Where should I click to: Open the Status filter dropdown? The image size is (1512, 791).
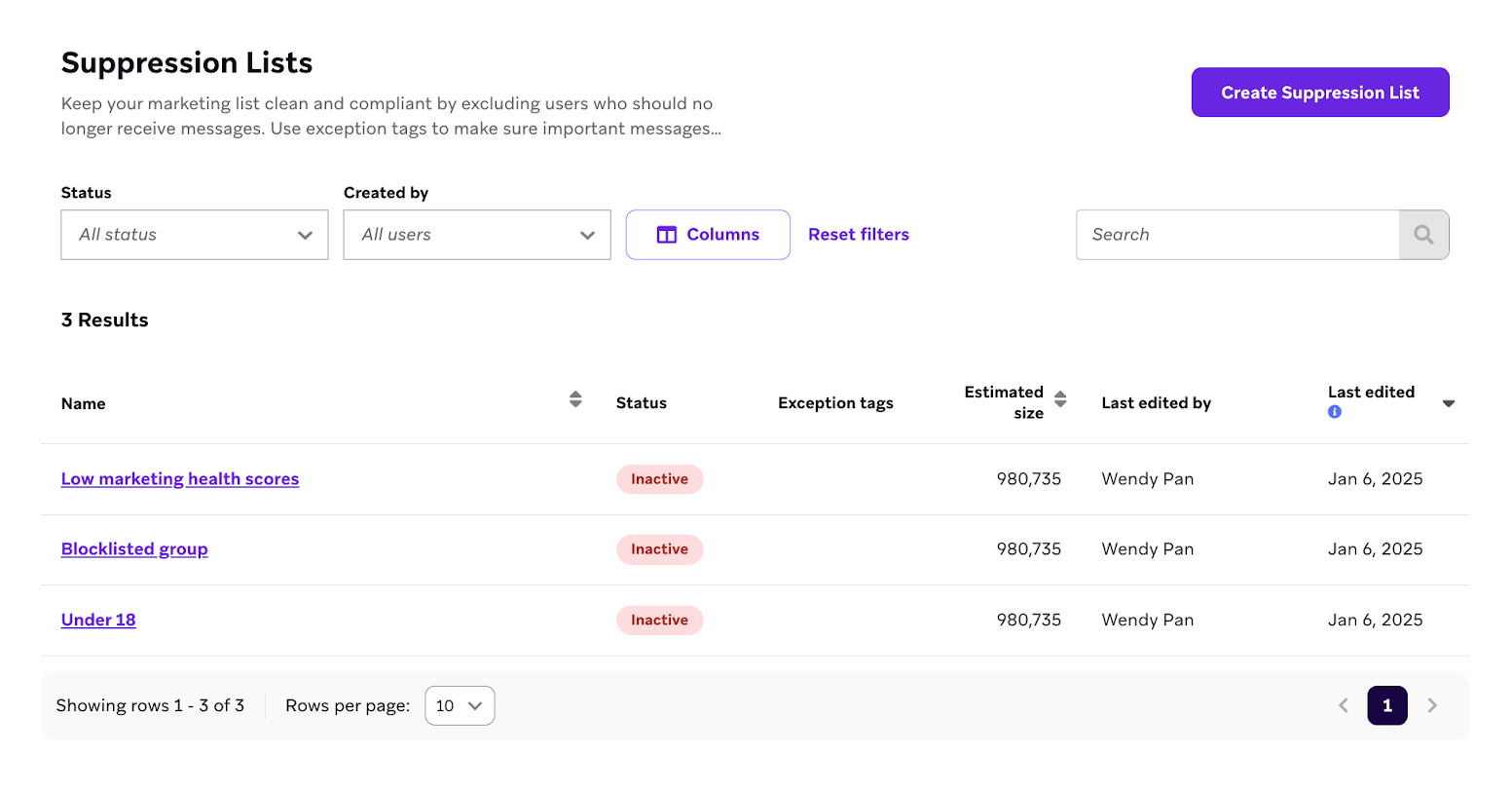point(195,235)
